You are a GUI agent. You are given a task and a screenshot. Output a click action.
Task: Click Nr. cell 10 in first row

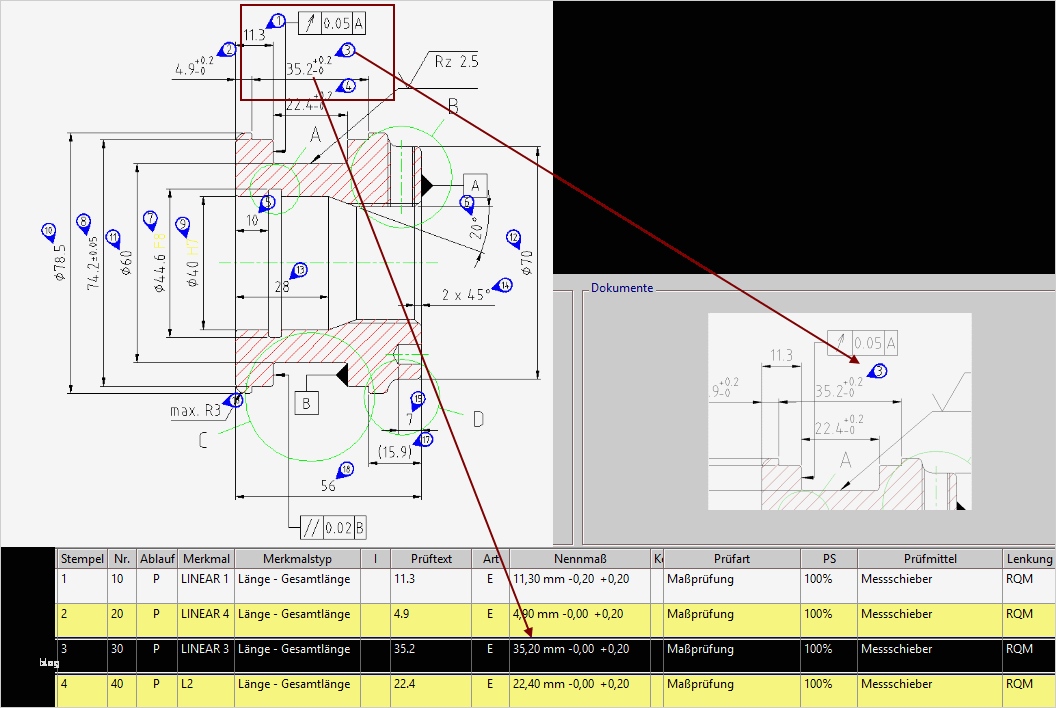click(122, 585)
